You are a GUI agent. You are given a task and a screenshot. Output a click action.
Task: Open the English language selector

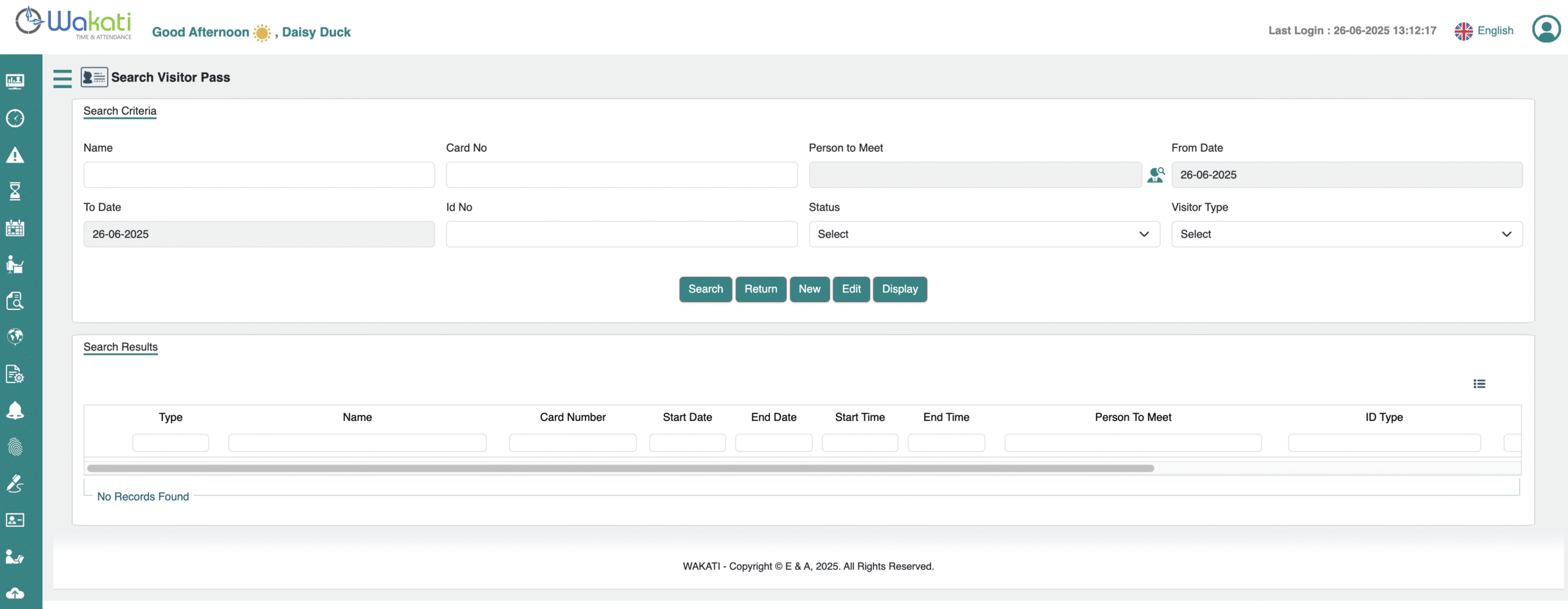1484,31
